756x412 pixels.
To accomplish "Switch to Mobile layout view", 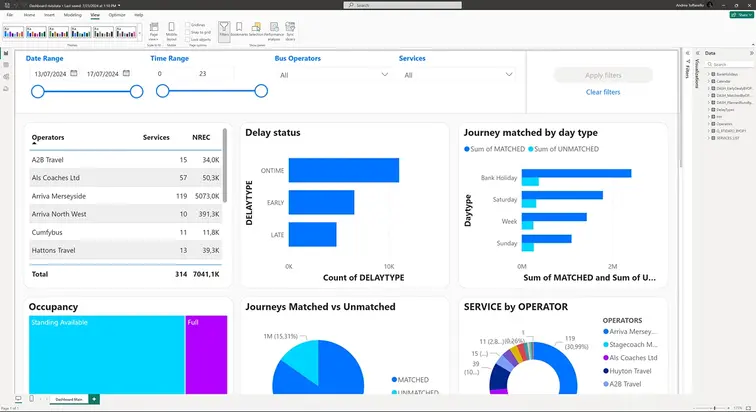I will coord(171,30).
